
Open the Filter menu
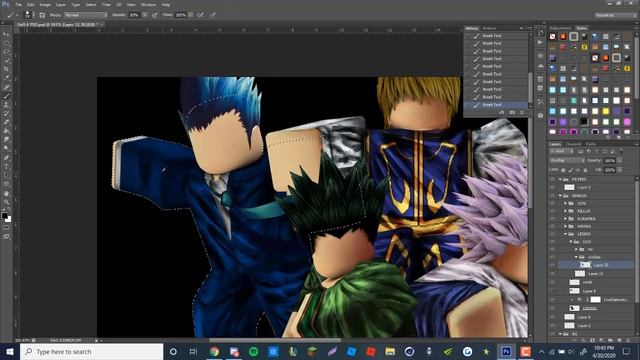click(106, 4)
